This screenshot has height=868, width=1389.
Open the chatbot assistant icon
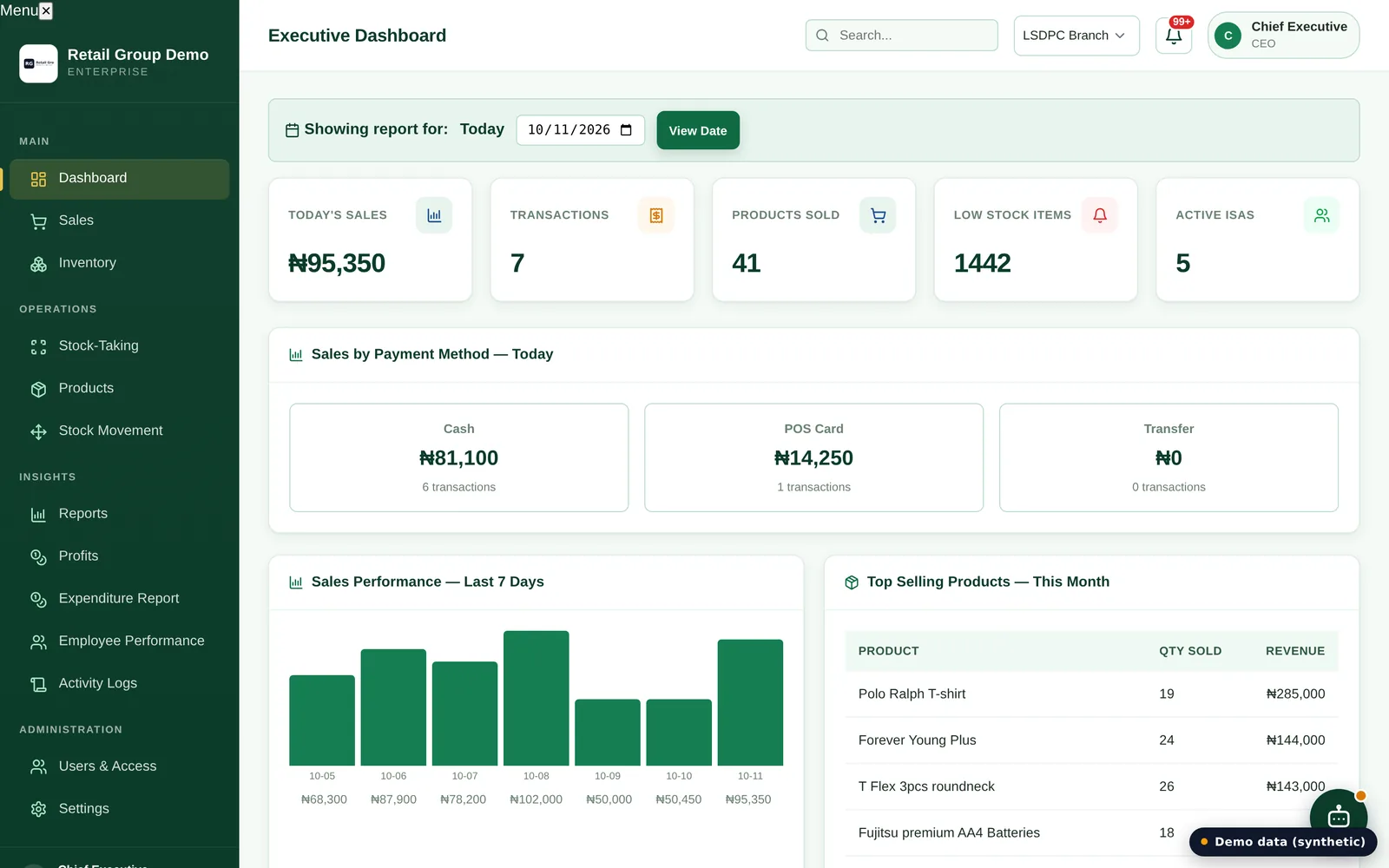click(x=1338, y=817)
